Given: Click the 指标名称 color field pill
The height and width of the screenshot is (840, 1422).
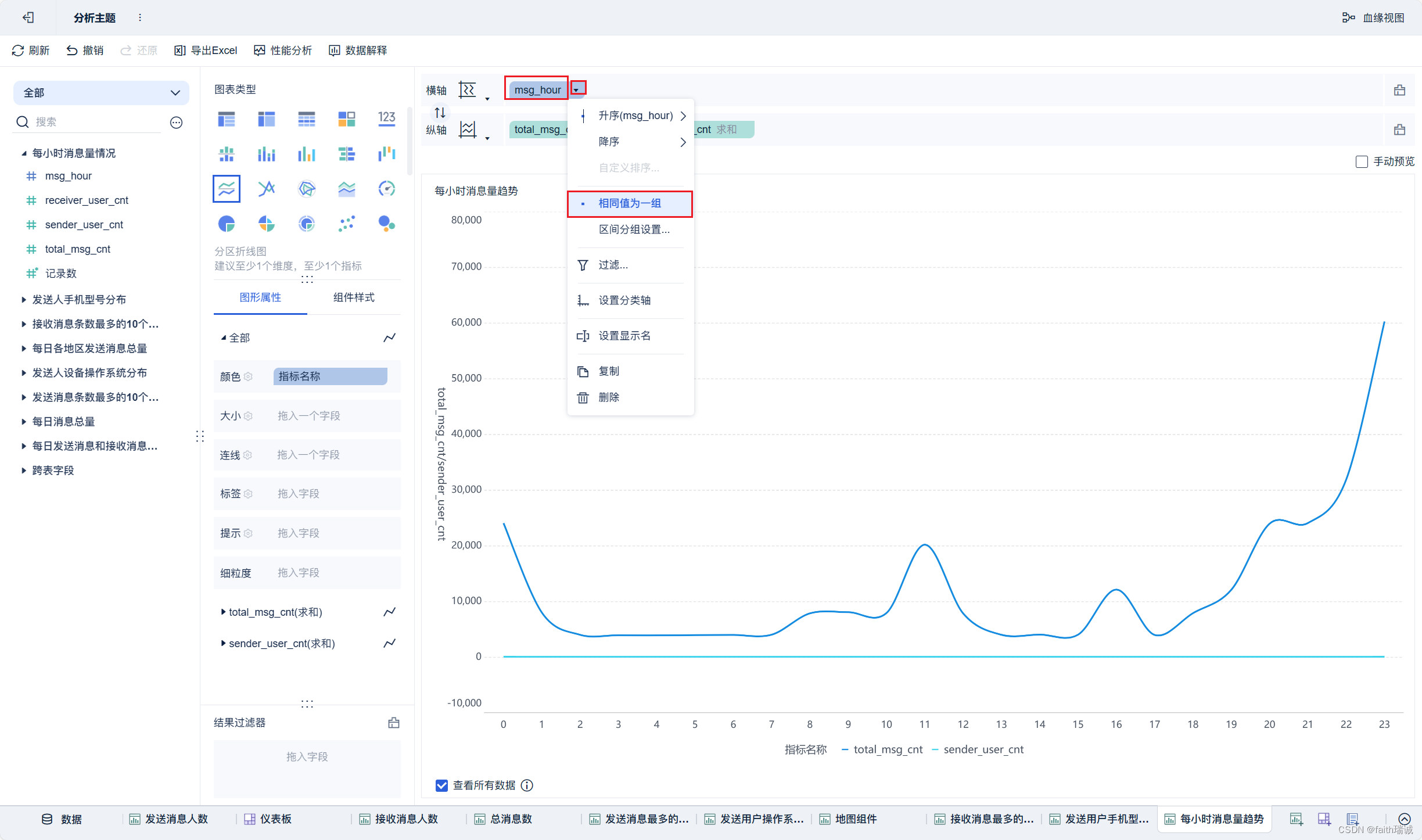Looking at the screenshot, I should pos(330,376).
